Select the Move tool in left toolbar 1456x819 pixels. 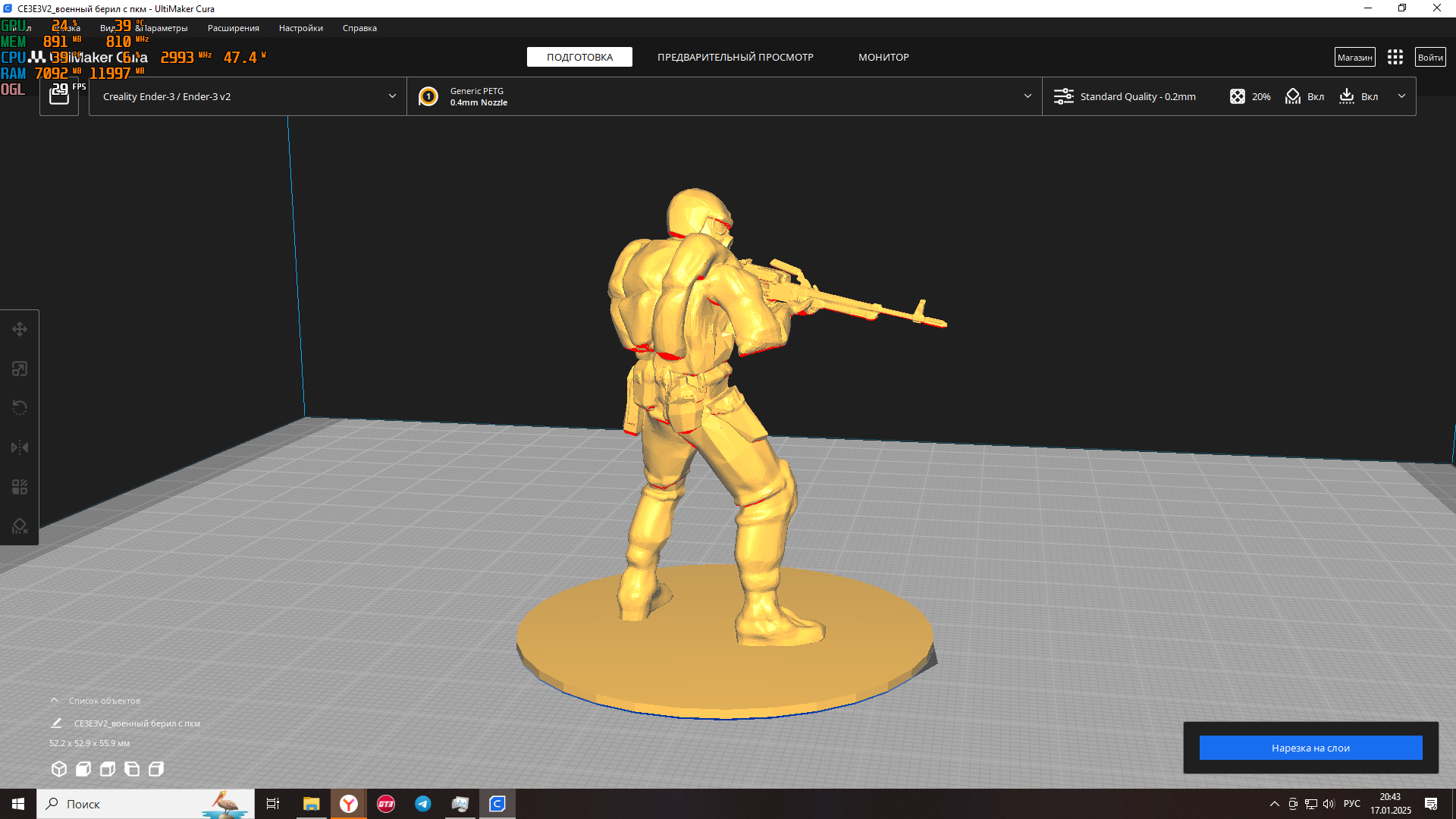[x=20, y=329]
